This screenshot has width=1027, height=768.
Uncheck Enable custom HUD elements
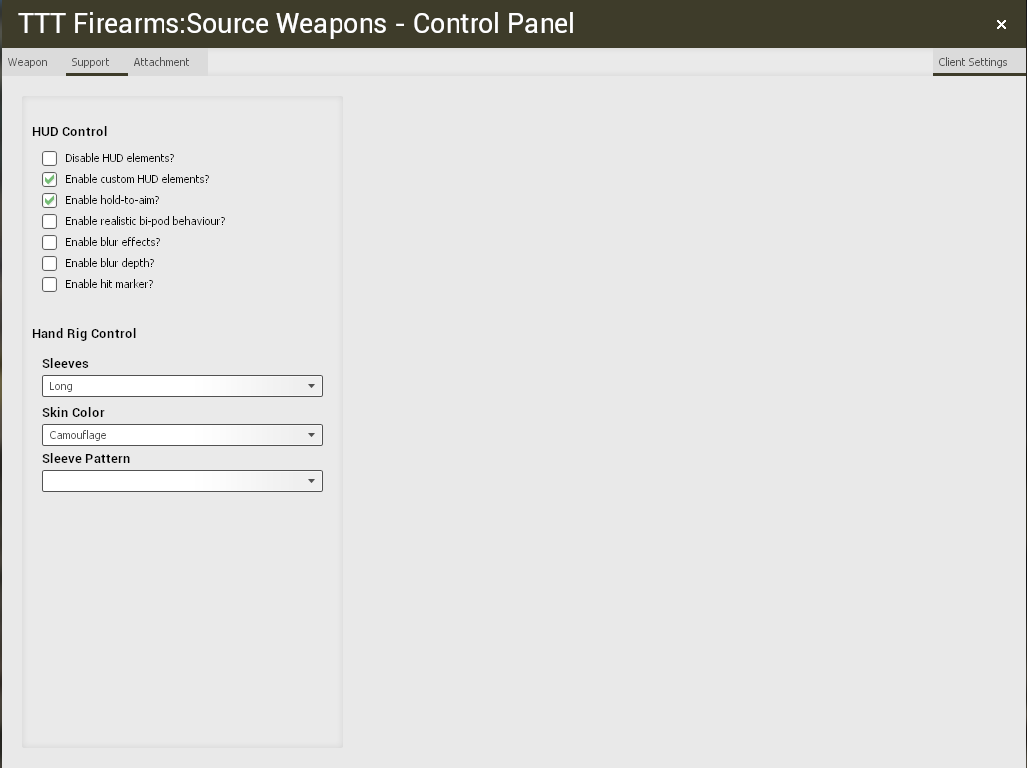[x=49, y=179]
